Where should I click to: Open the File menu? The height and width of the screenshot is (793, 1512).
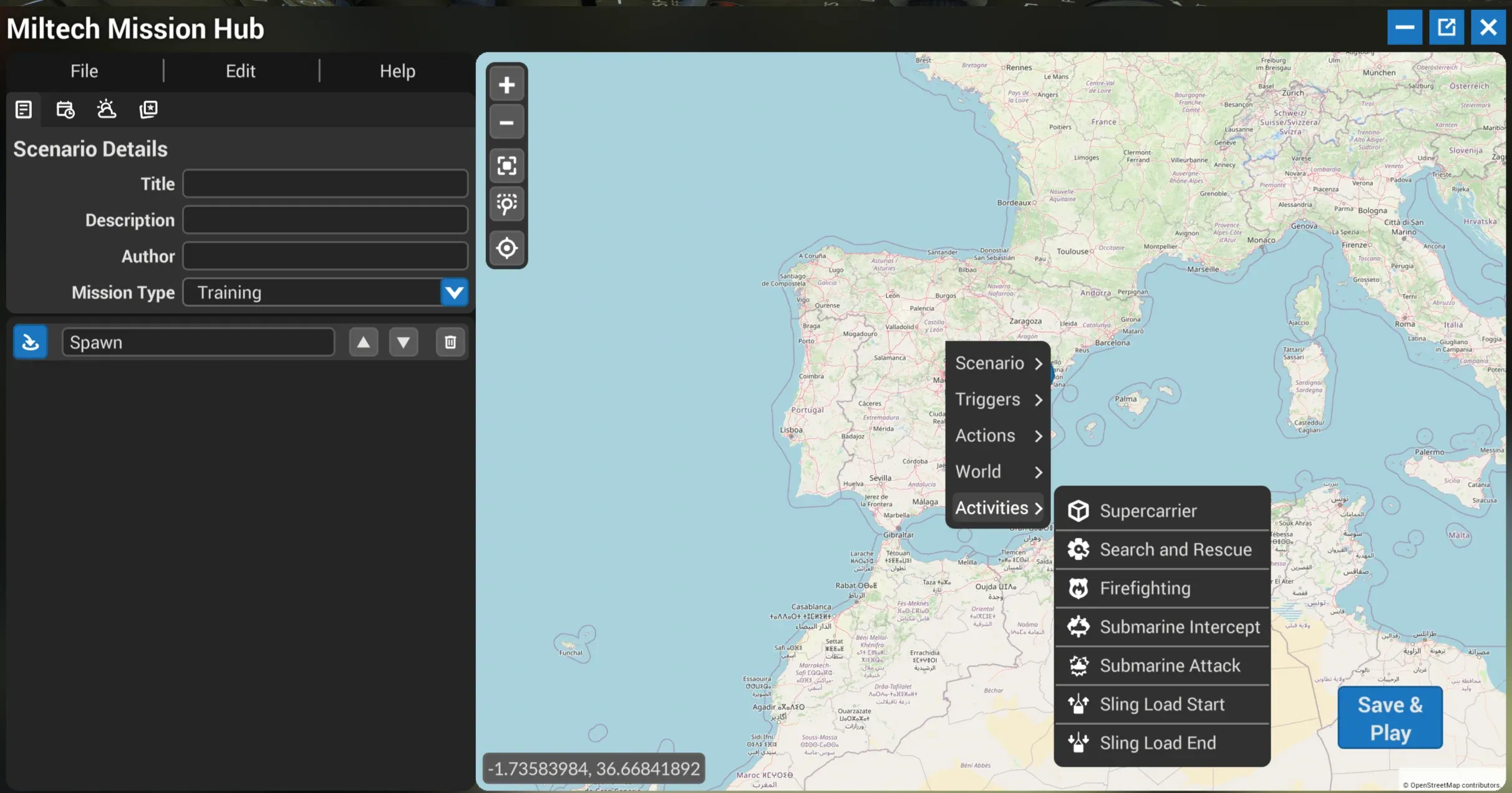(84, 71)
